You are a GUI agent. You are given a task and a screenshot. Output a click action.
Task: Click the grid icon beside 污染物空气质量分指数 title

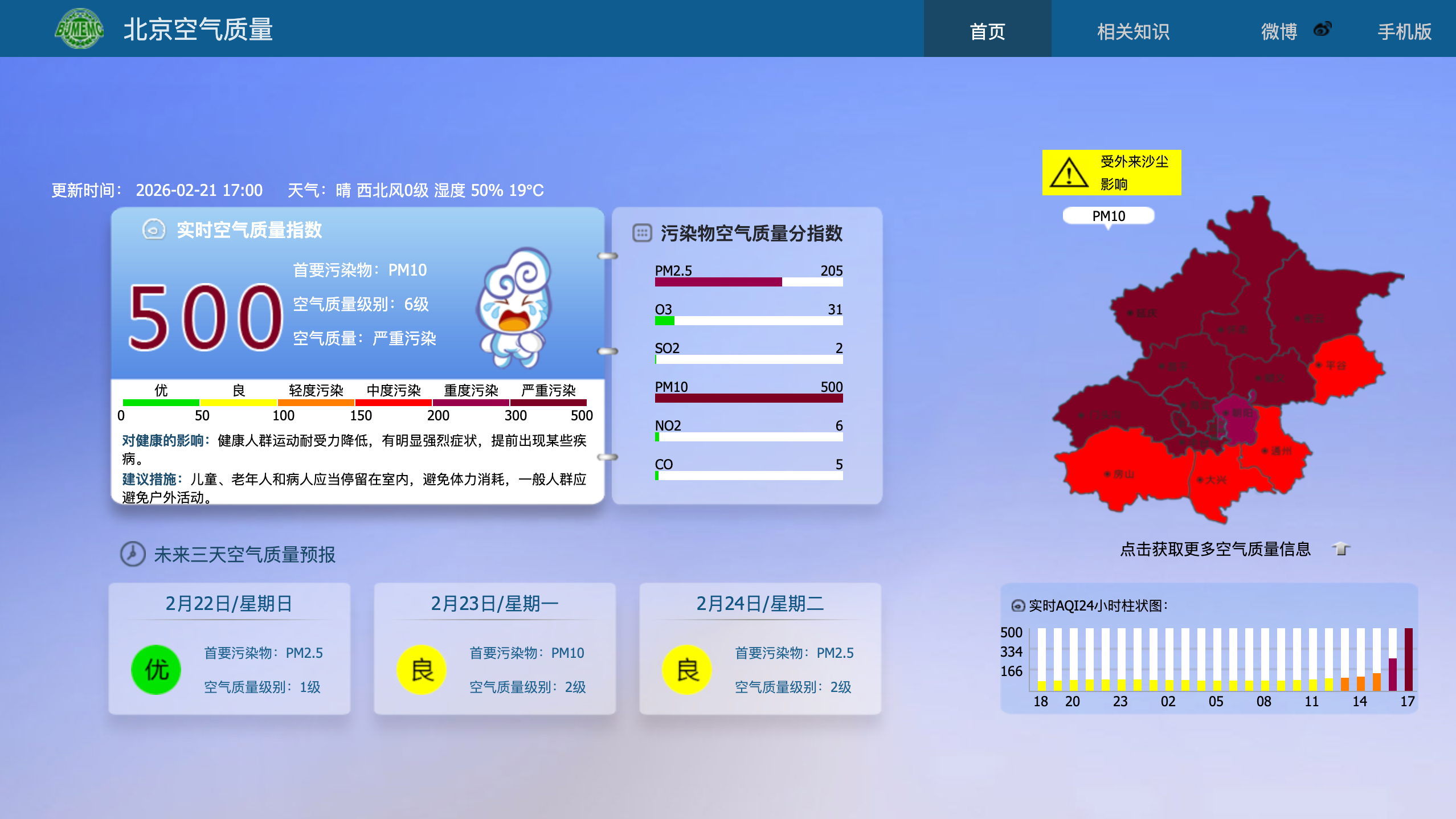(642, 234)
